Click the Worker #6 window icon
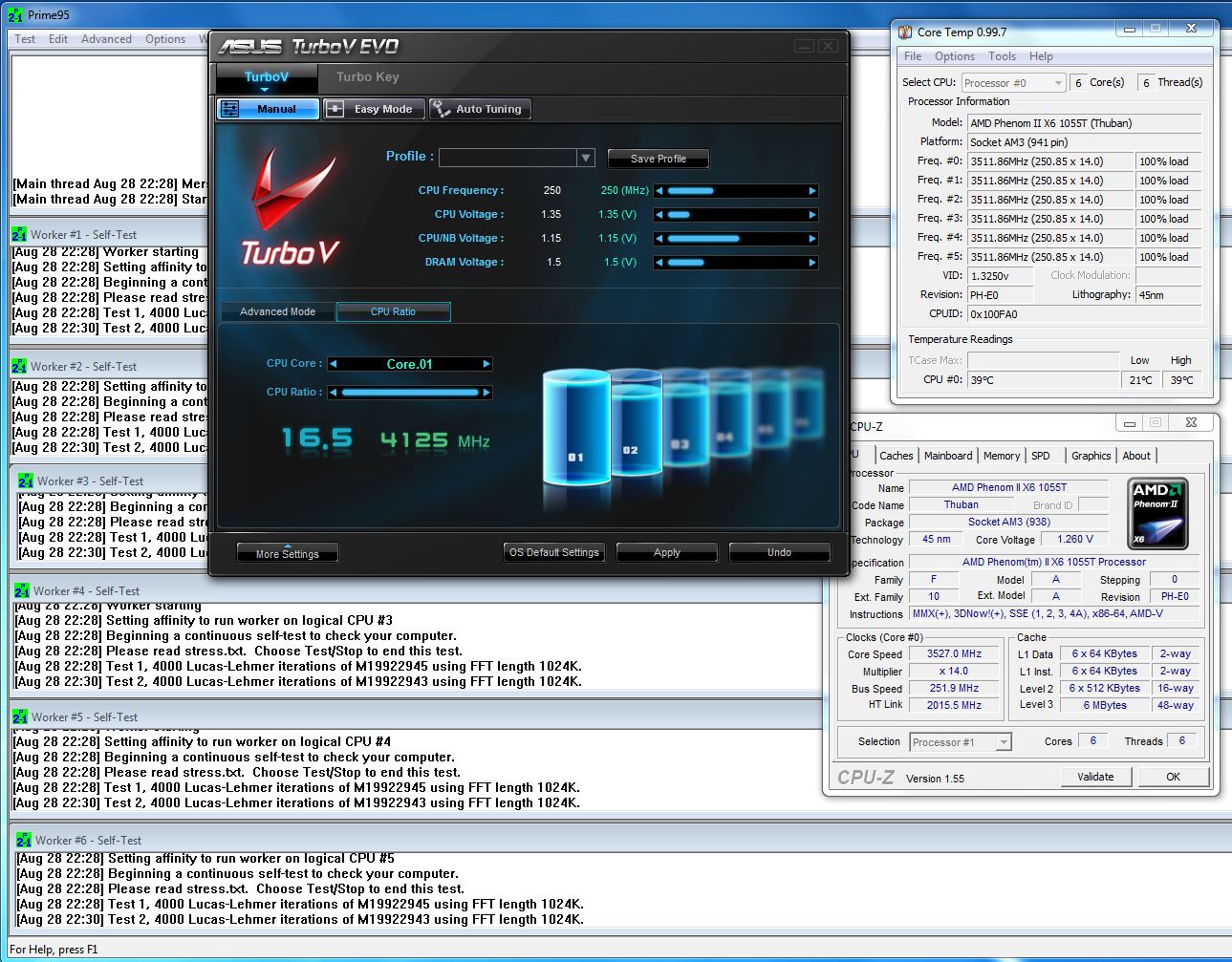This screenshot has height=962, width=1232. (x=24, y=841)
